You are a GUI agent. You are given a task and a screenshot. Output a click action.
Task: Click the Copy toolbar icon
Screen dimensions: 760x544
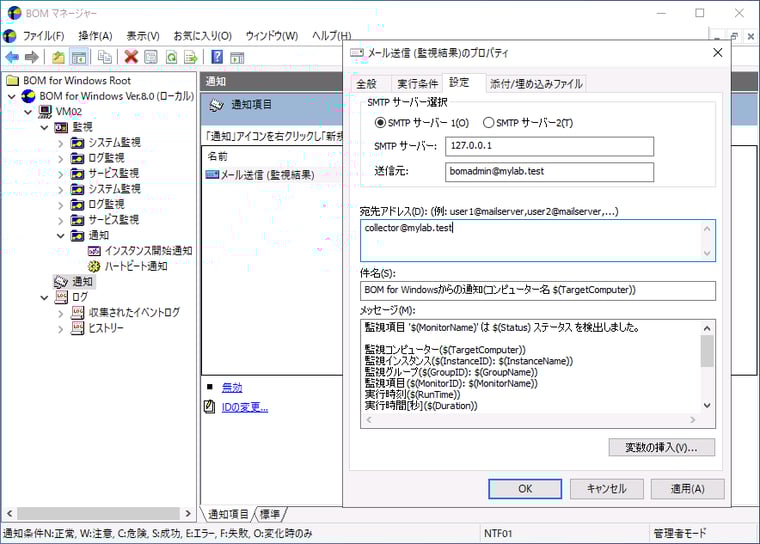pyautogui.click(x=105, y=57)
